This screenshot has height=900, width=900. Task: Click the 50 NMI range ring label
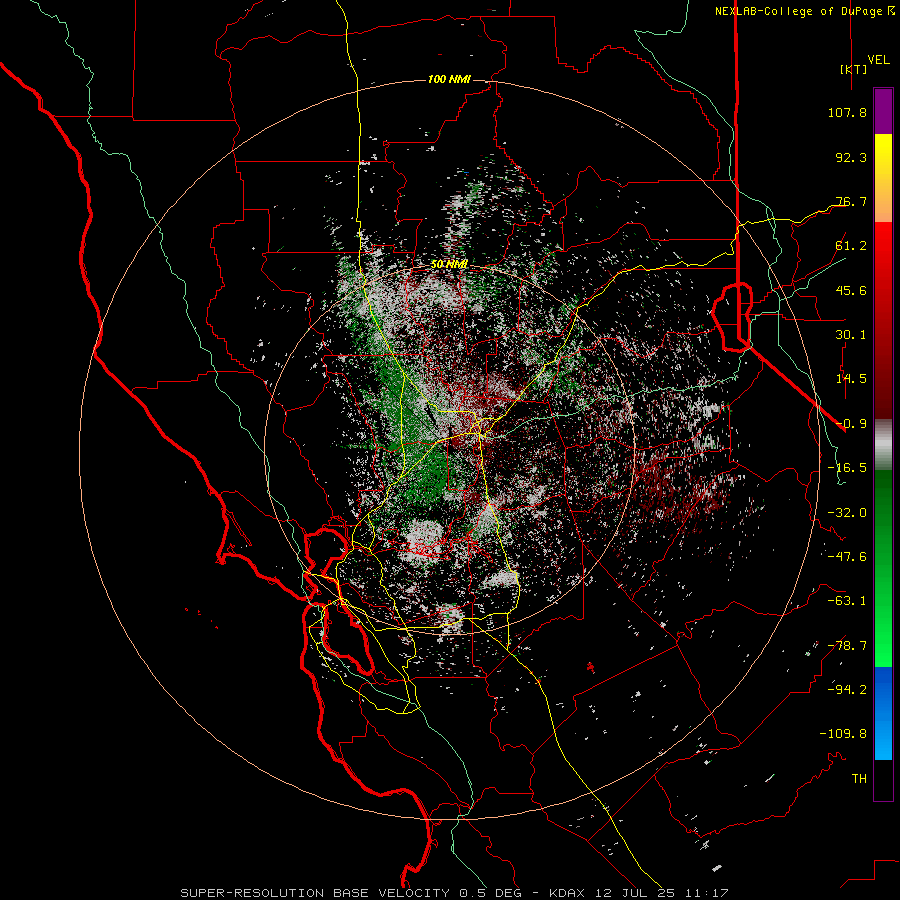(x=449, y=264)
